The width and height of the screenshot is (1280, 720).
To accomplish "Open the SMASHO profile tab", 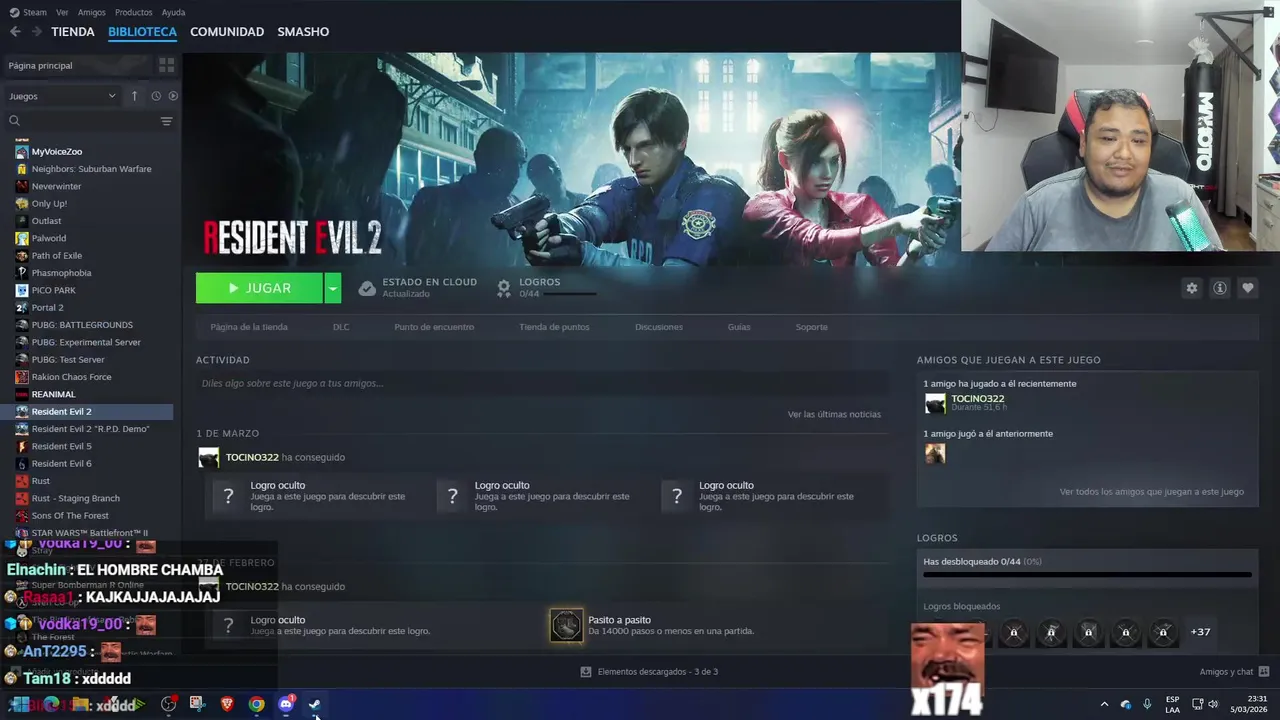I will pyautogui.click(x=303, y=32).
